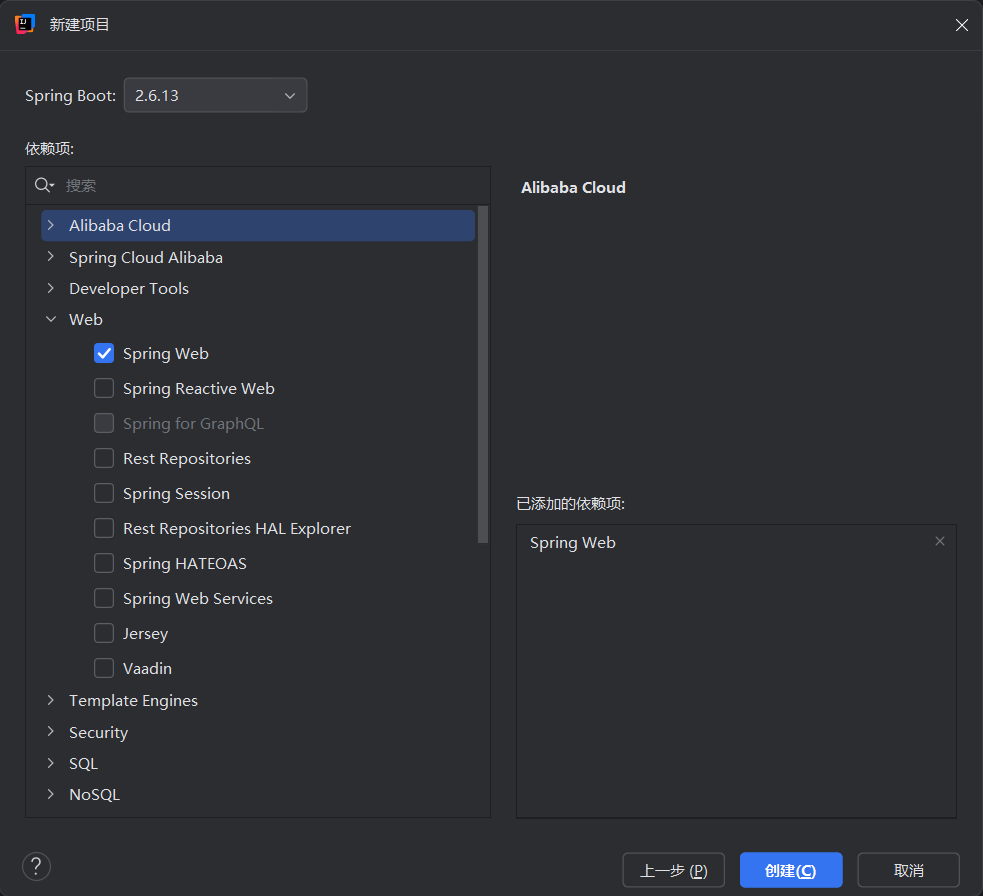Expand the Spring Cloud Alibaba category

(51, 257)
